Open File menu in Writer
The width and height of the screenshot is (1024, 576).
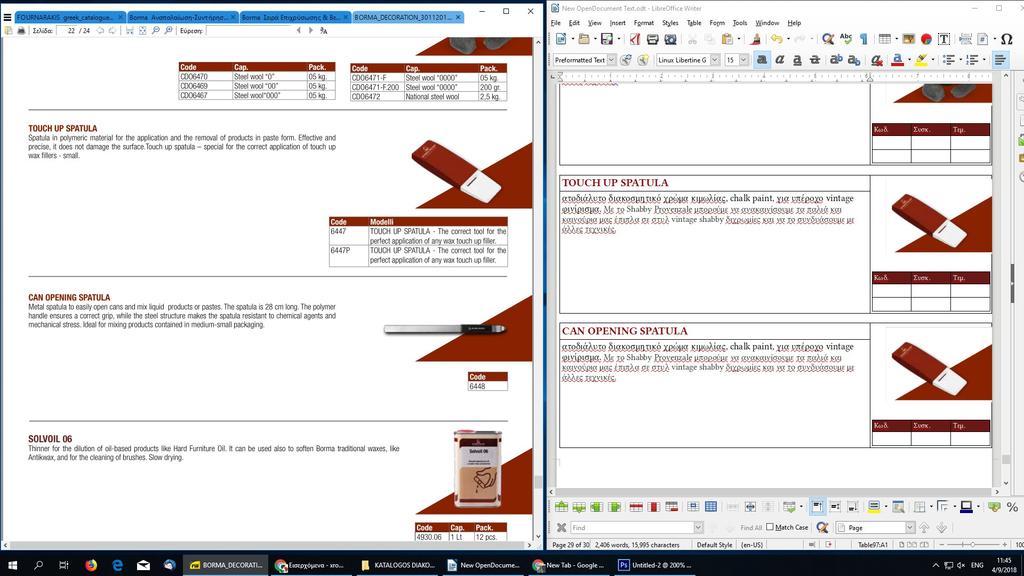[556, 23]
